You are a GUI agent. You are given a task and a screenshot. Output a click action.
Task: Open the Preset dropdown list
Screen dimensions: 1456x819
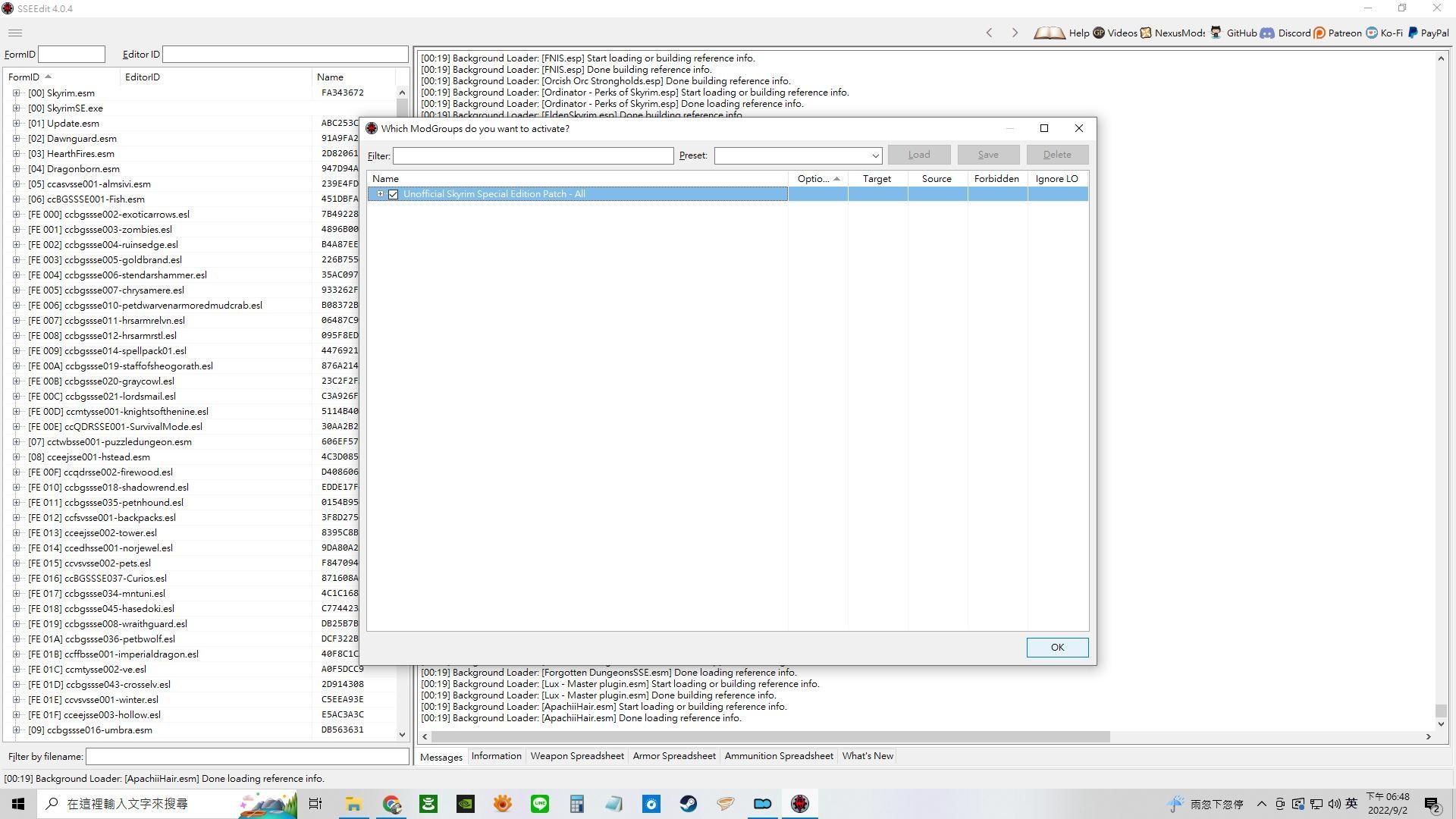click(x=875, y=155)
